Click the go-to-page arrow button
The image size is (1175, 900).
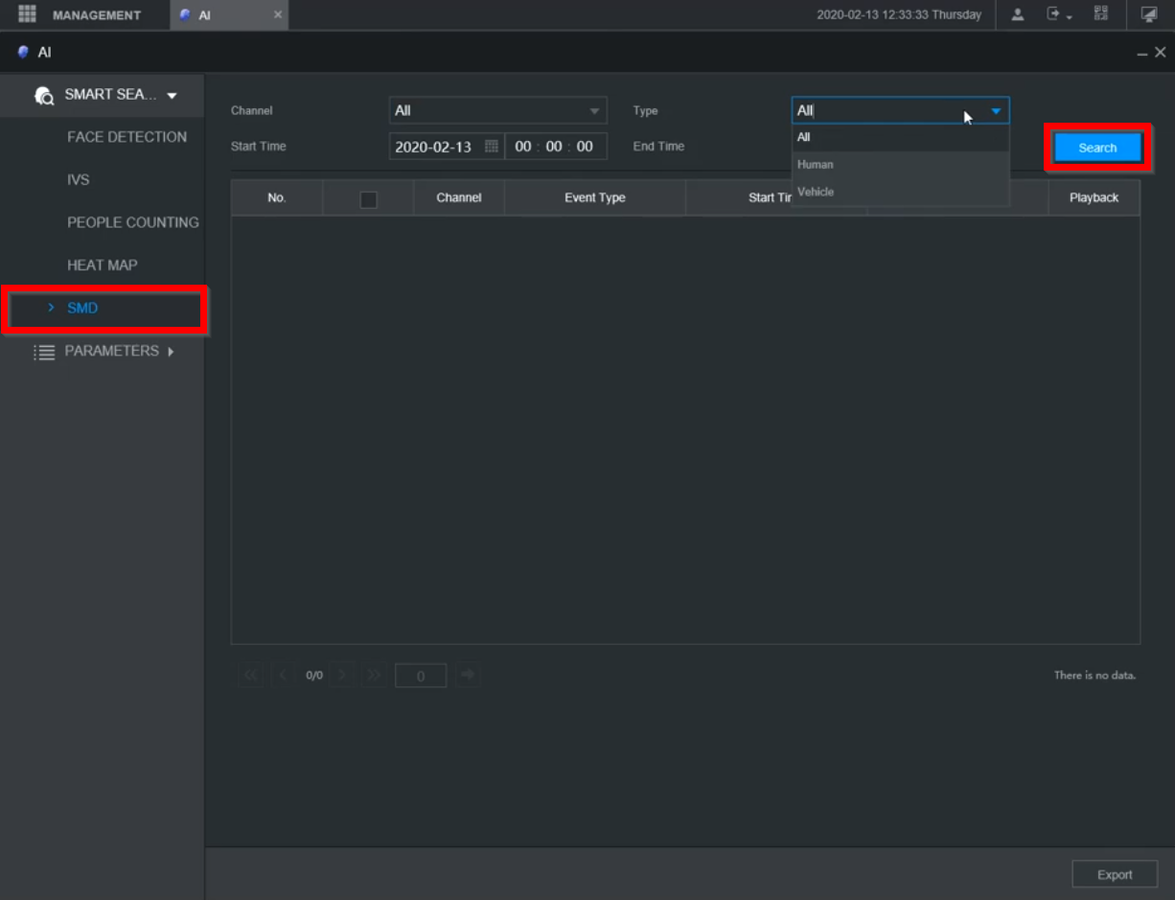[468, 675]
